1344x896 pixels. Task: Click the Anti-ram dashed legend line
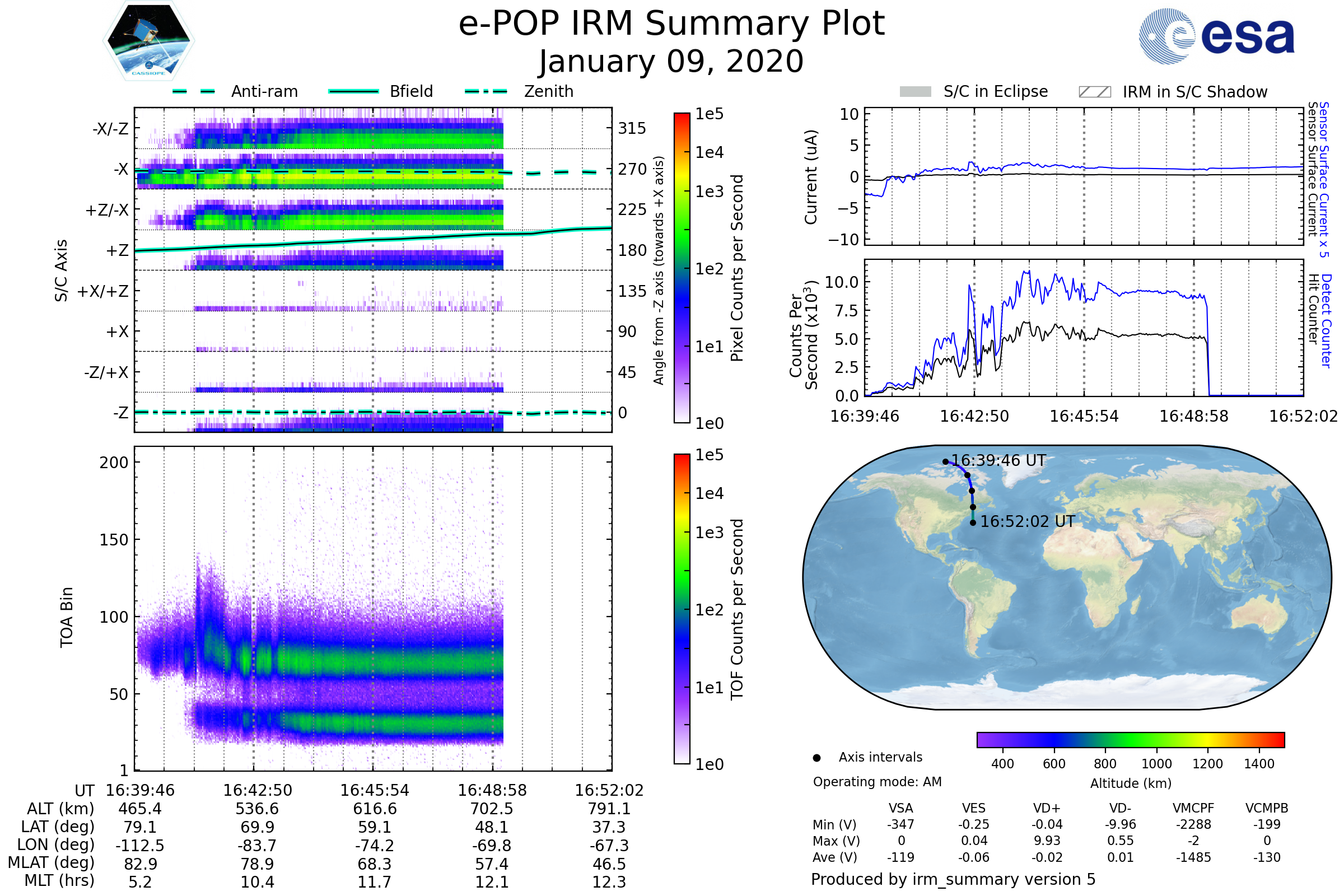click(x=194, y=91)
